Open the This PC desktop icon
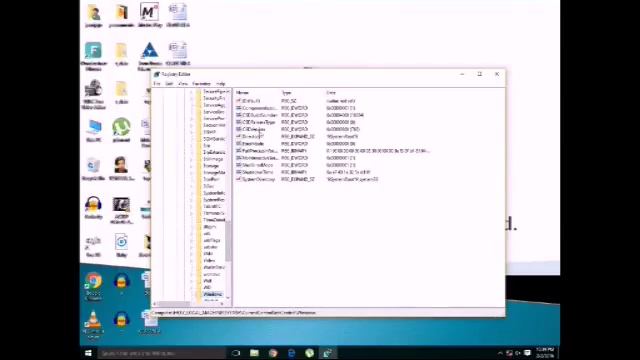This screenshot has height=360, width=640. [x=93, y=131]
